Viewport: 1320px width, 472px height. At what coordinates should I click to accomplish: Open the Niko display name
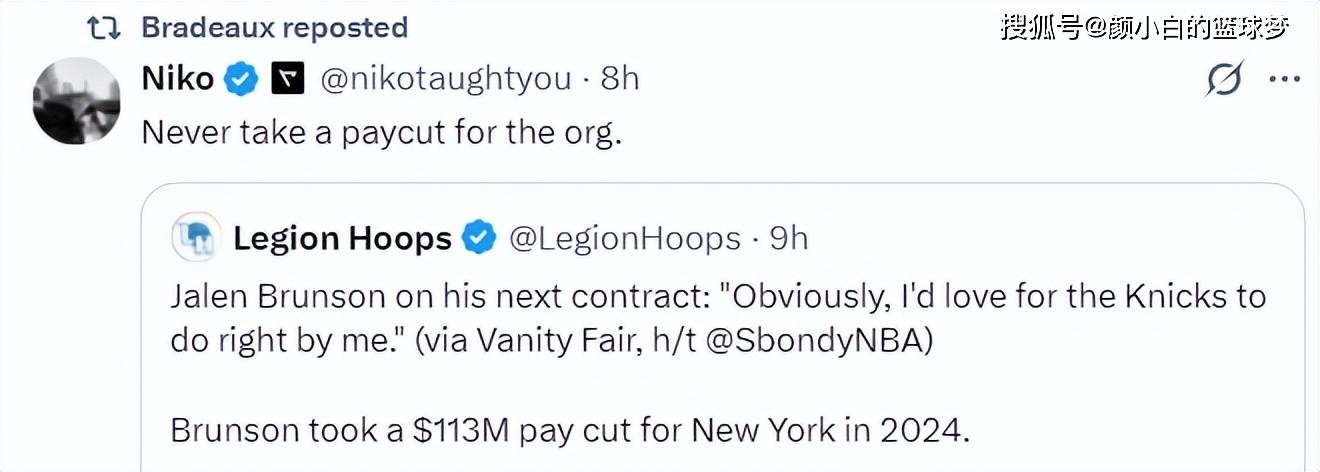point(178,79)
